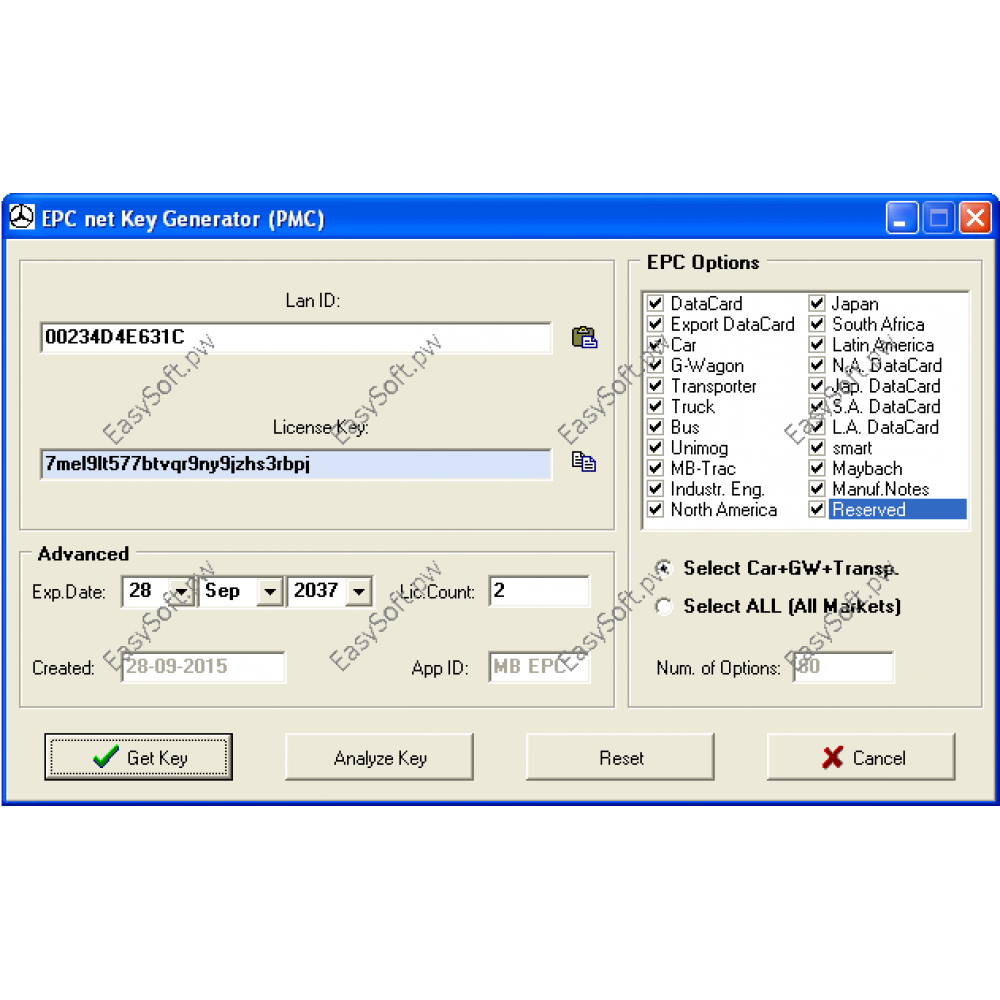Uncheck the L.A. DataCard option
This screenshot has width=1000, height=1000.
pos(817,427)
